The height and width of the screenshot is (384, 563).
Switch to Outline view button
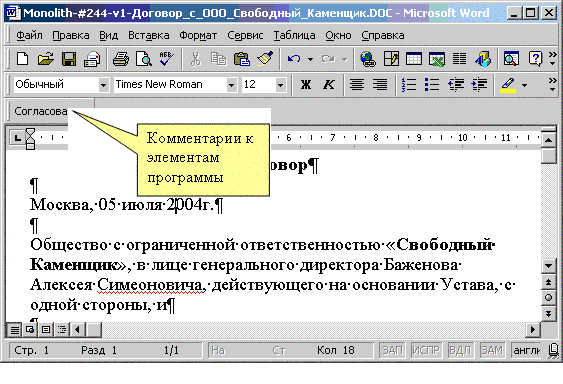[62, 329]
